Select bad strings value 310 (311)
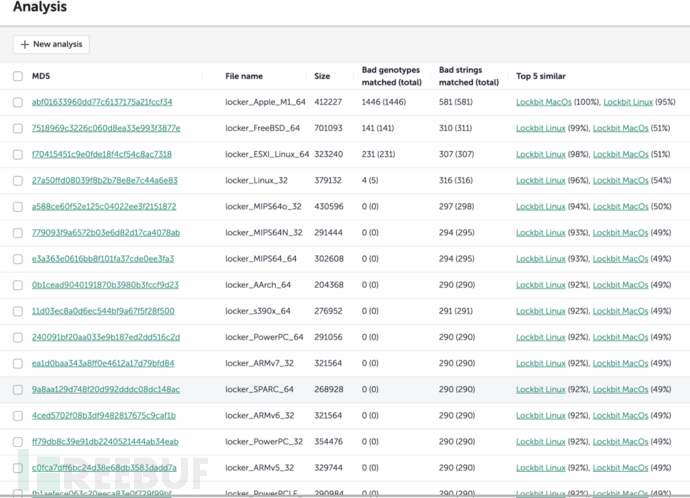The height and width of the screenshot is (498, 690). pyautogui.click(x=456, y=128)
